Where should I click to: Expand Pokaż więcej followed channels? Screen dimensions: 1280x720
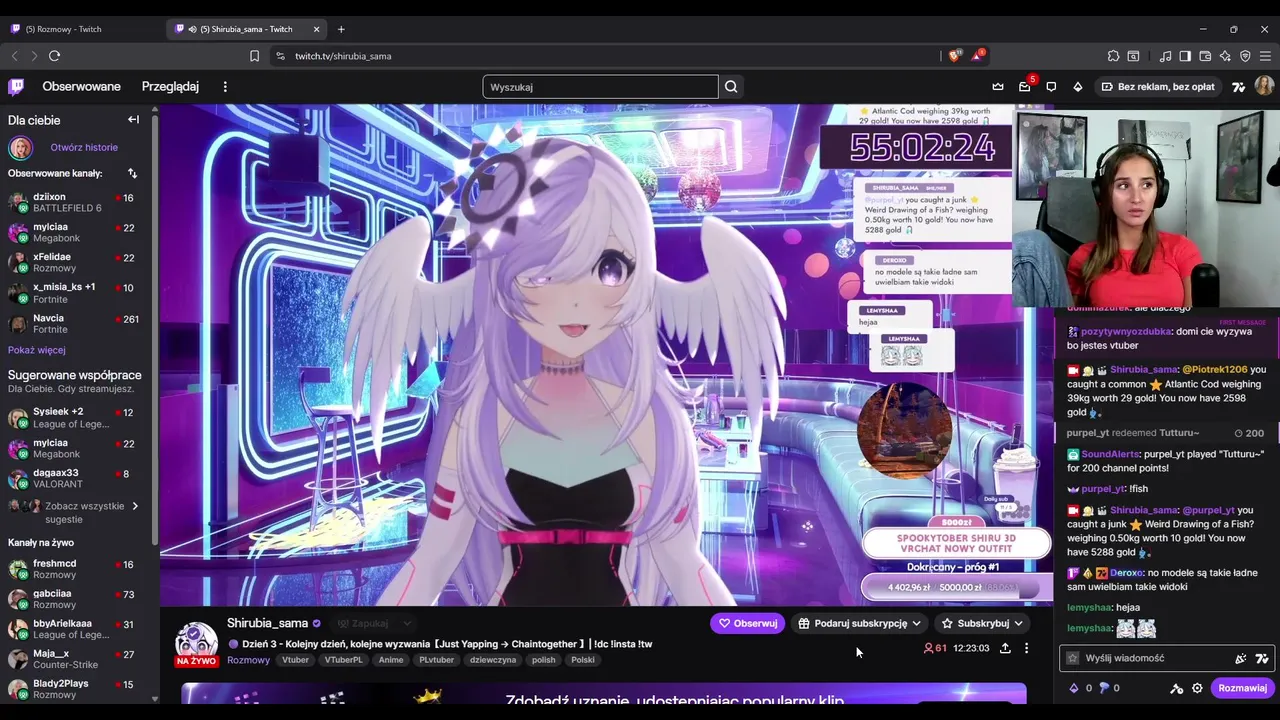(x=37, y=350)
